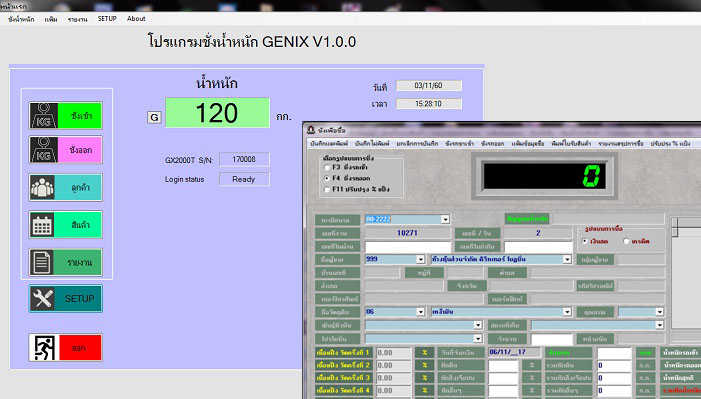Open the แฟ้ม menu in the main window
This screenshot has width=701, height=399.
(51, 19)
